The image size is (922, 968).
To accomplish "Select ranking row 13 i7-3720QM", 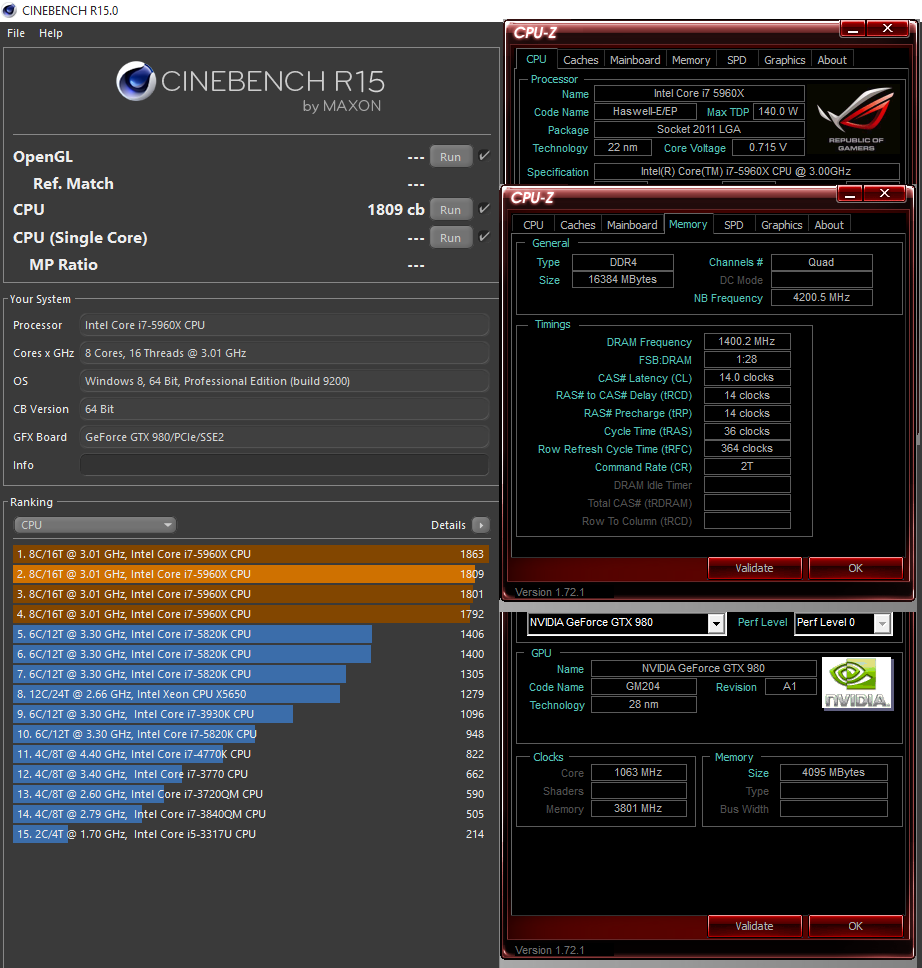I will click(251, 794).
